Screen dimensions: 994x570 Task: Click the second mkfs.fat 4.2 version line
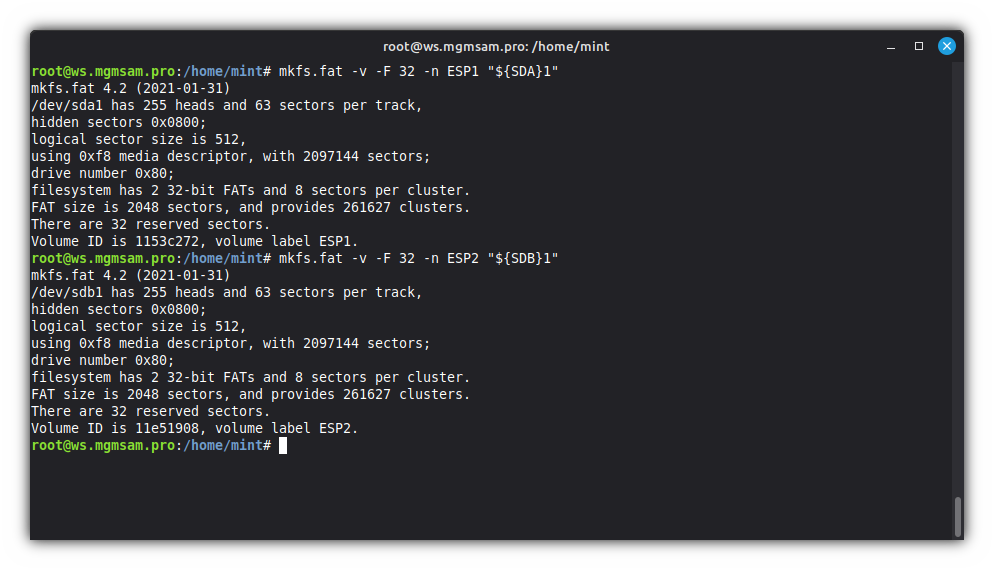[x=130, y=275]
